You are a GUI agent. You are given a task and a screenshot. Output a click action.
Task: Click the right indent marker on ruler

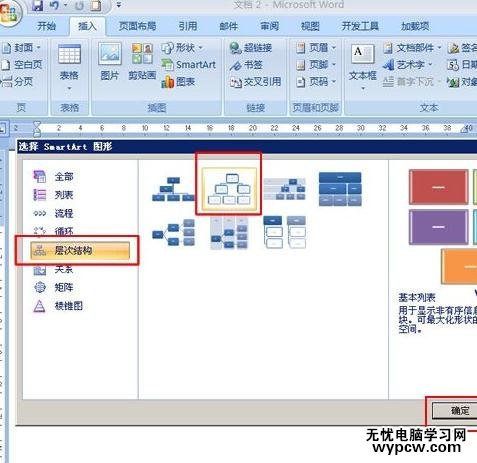(465, 130)
